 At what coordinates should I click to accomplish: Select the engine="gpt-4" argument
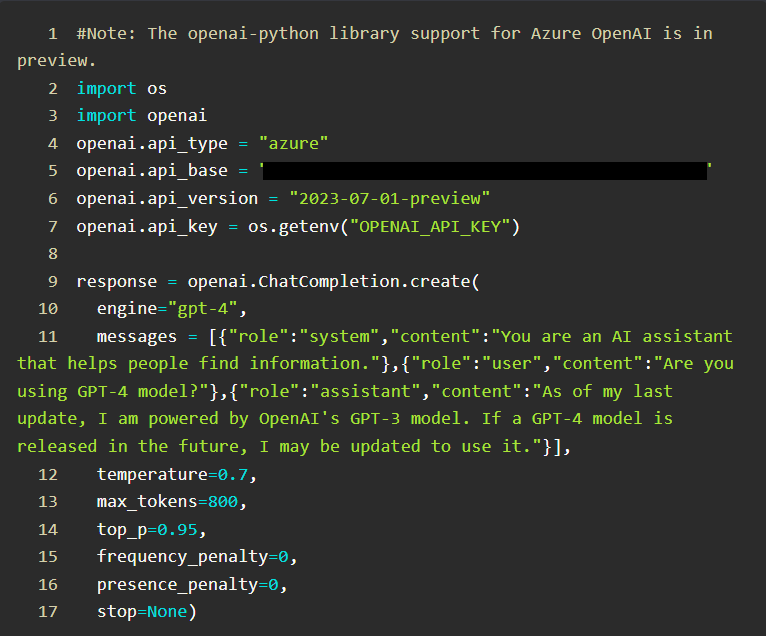pyautogui.click(x=167, y=309)
